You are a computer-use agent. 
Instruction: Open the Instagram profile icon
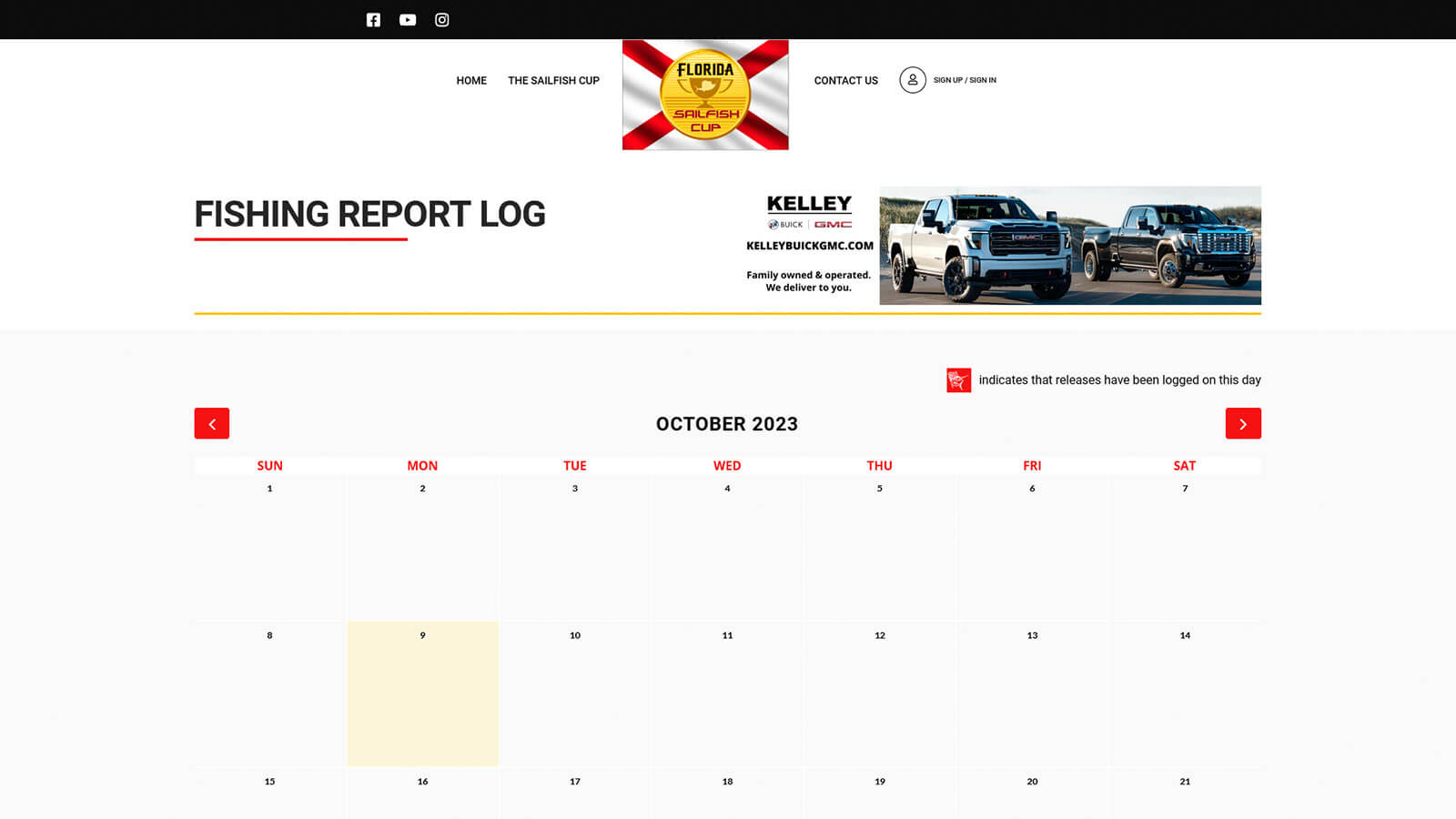[x=442, y=20]
